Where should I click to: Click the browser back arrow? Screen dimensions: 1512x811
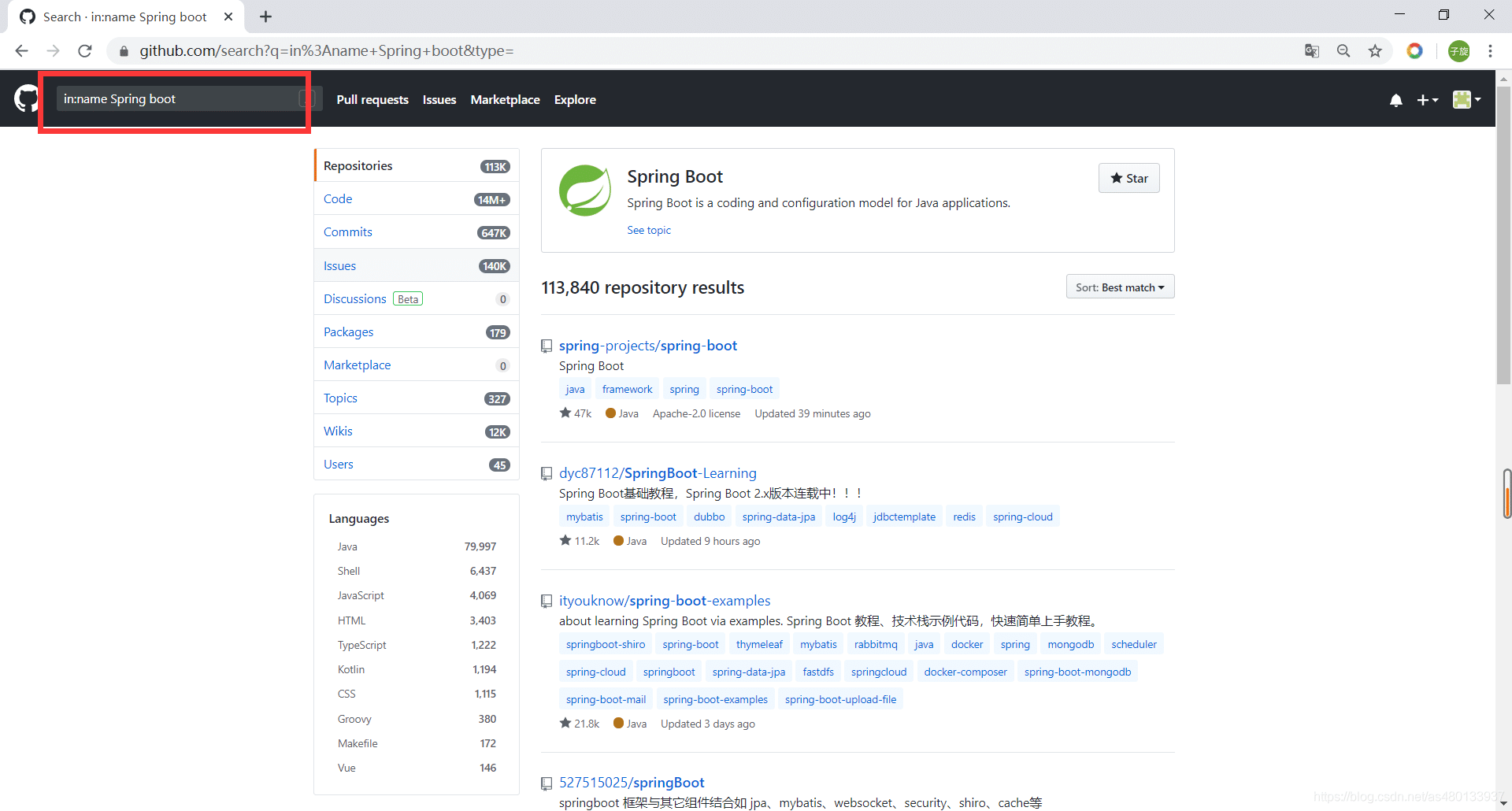coord(22,51)
